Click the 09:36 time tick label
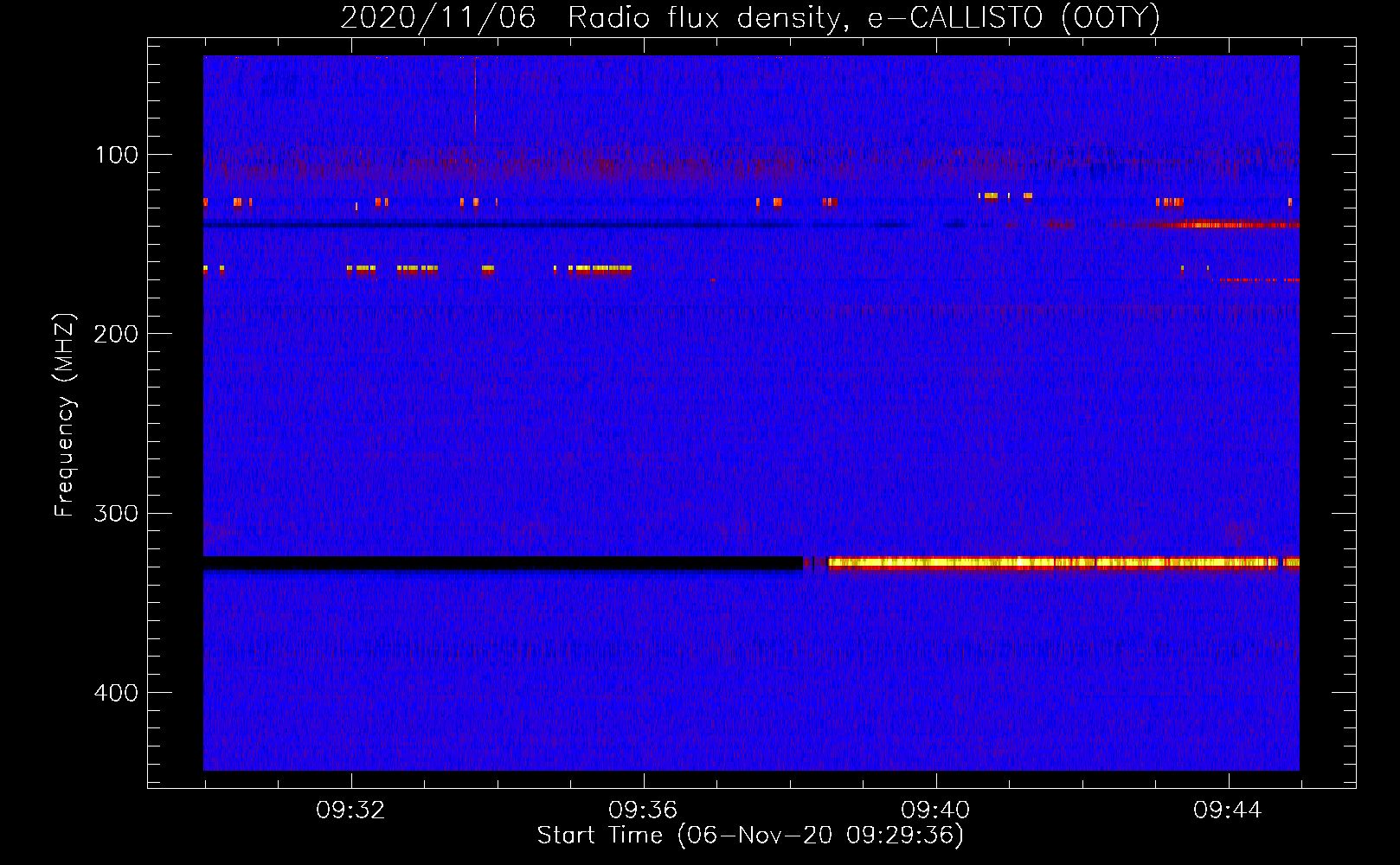Image resolution: width=1400 pixels, height=865 pixels. click(643, 810)
